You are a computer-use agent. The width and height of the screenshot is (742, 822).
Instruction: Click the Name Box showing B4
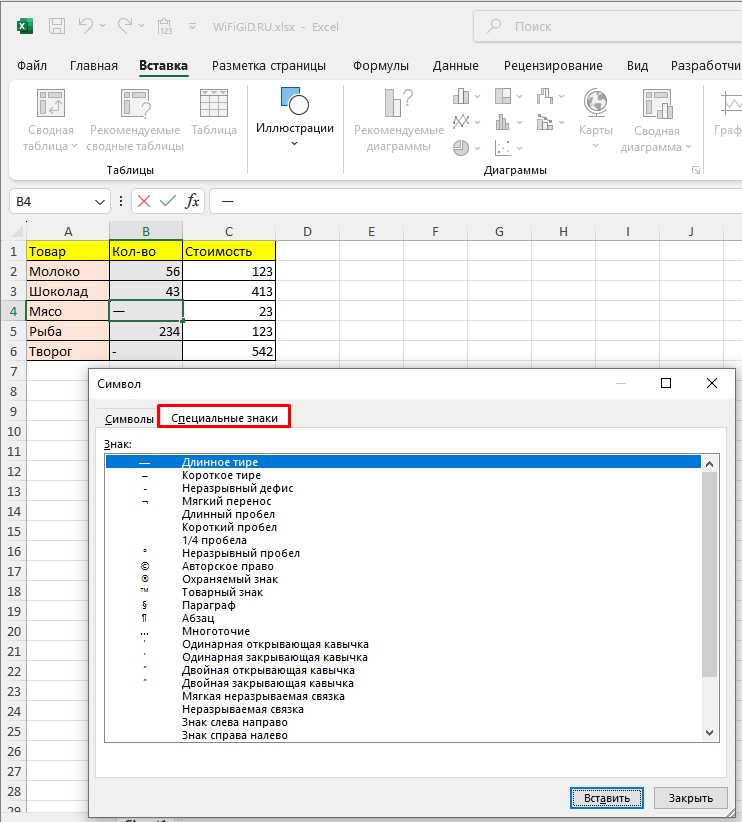[x=51, y=201]
